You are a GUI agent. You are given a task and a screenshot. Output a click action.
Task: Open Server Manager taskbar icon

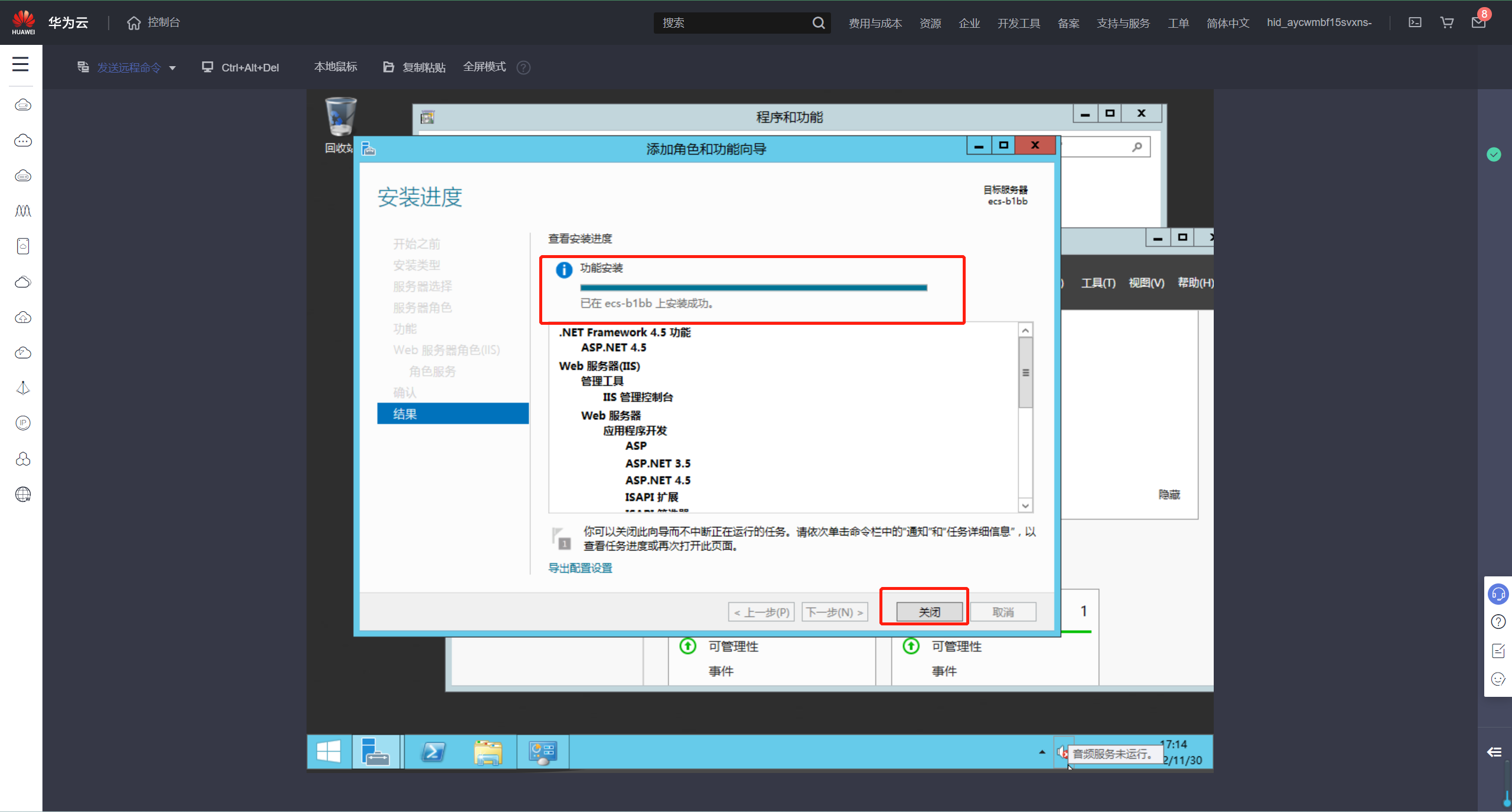(x=376, y=752)
